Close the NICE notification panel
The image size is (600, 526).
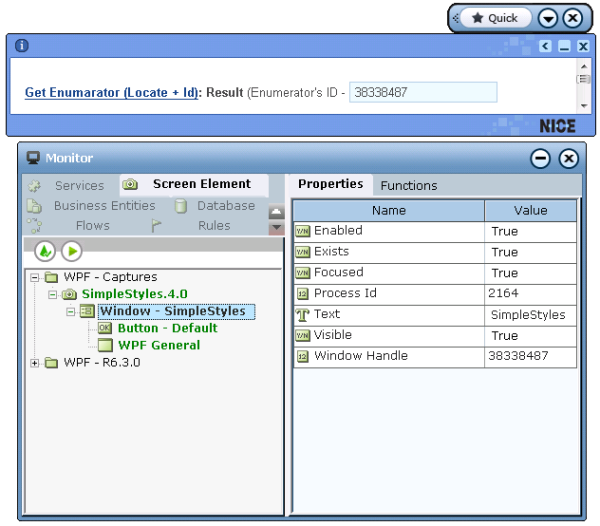click(583, 46)
